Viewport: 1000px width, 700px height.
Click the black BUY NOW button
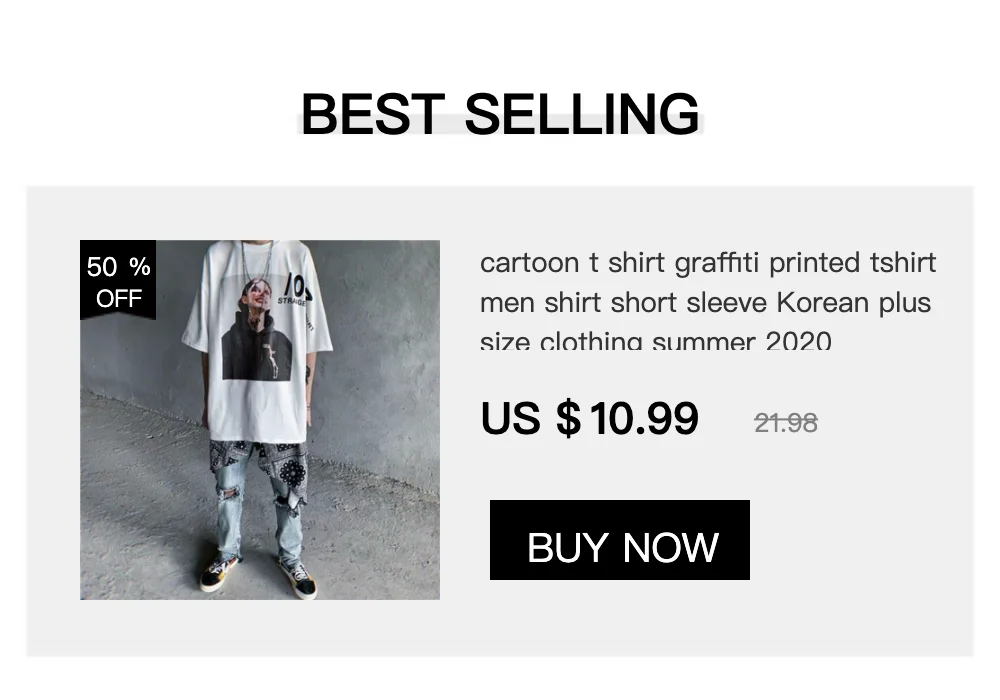(619, 540)
